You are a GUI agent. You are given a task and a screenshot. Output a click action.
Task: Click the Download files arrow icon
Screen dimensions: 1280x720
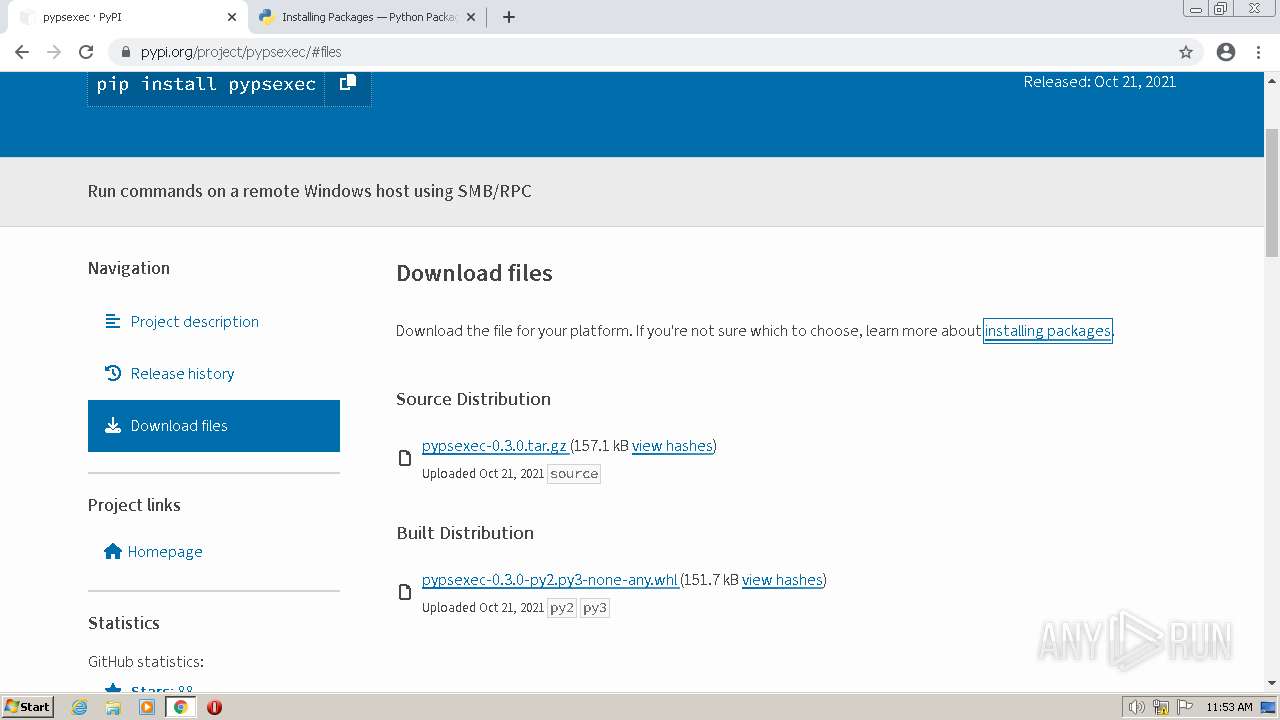tap(112, 425)
